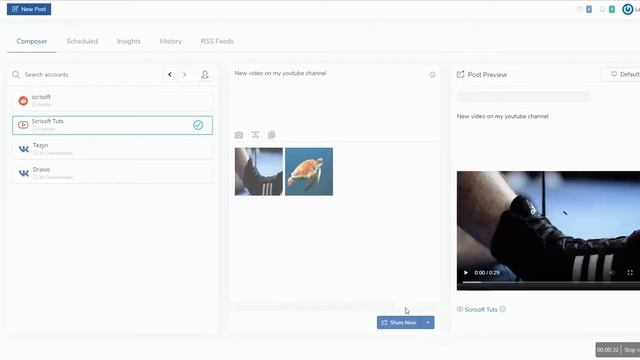Open the Scheduled tab

[82, 41]
